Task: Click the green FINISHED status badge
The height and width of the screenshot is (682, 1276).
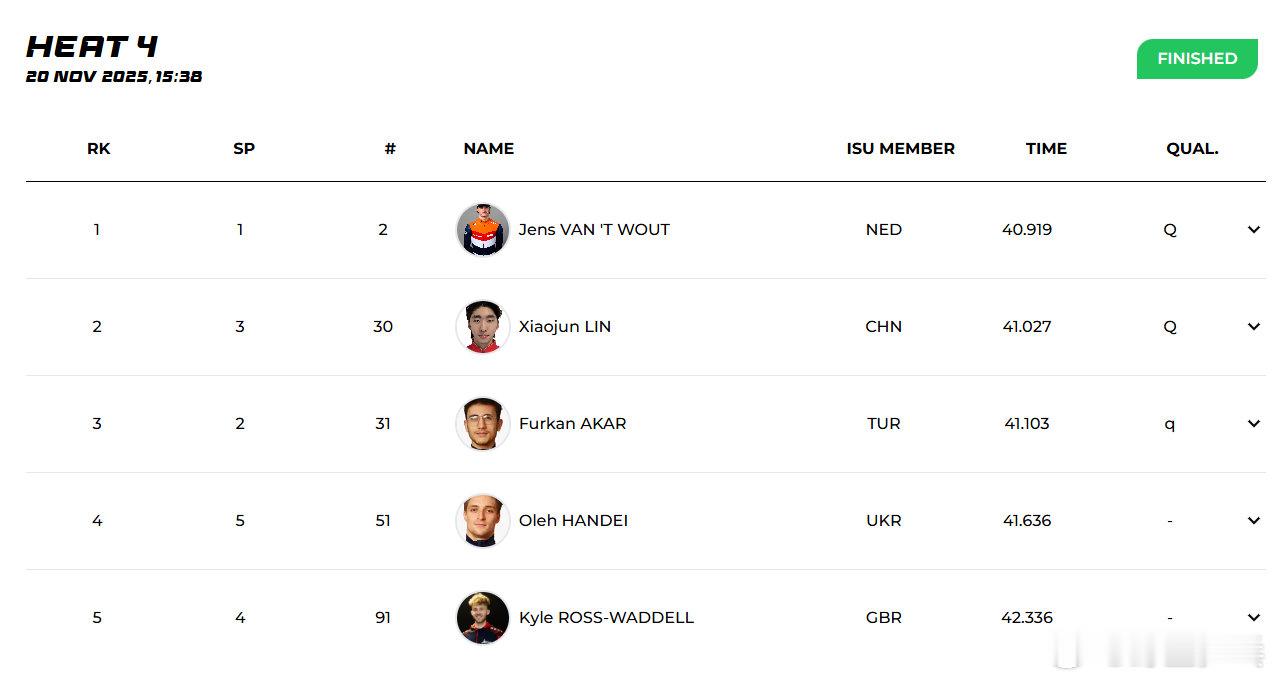Action: point(1196,59)
